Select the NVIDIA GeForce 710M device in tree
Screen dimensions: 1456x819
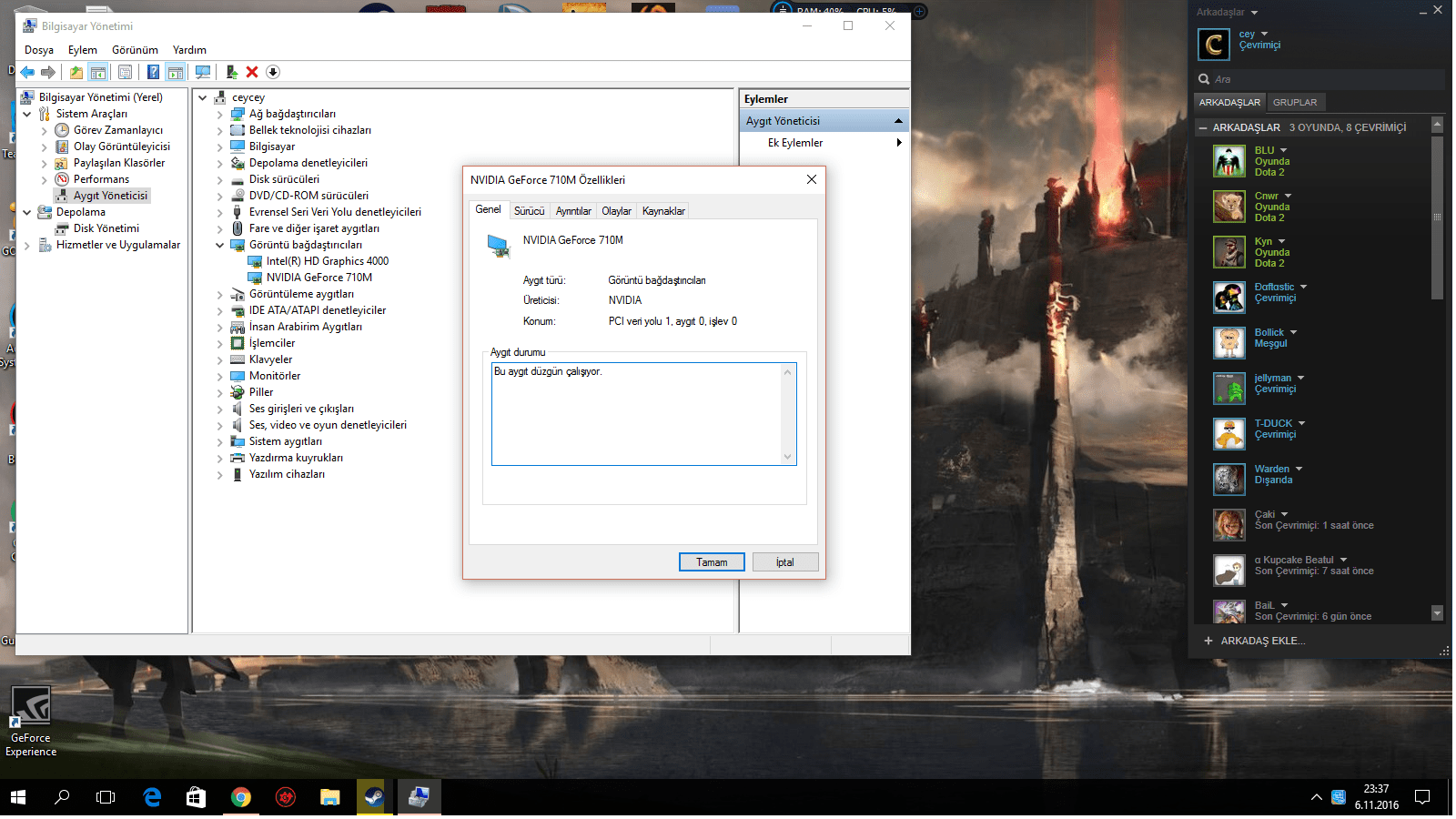click(x=319, y=278)
